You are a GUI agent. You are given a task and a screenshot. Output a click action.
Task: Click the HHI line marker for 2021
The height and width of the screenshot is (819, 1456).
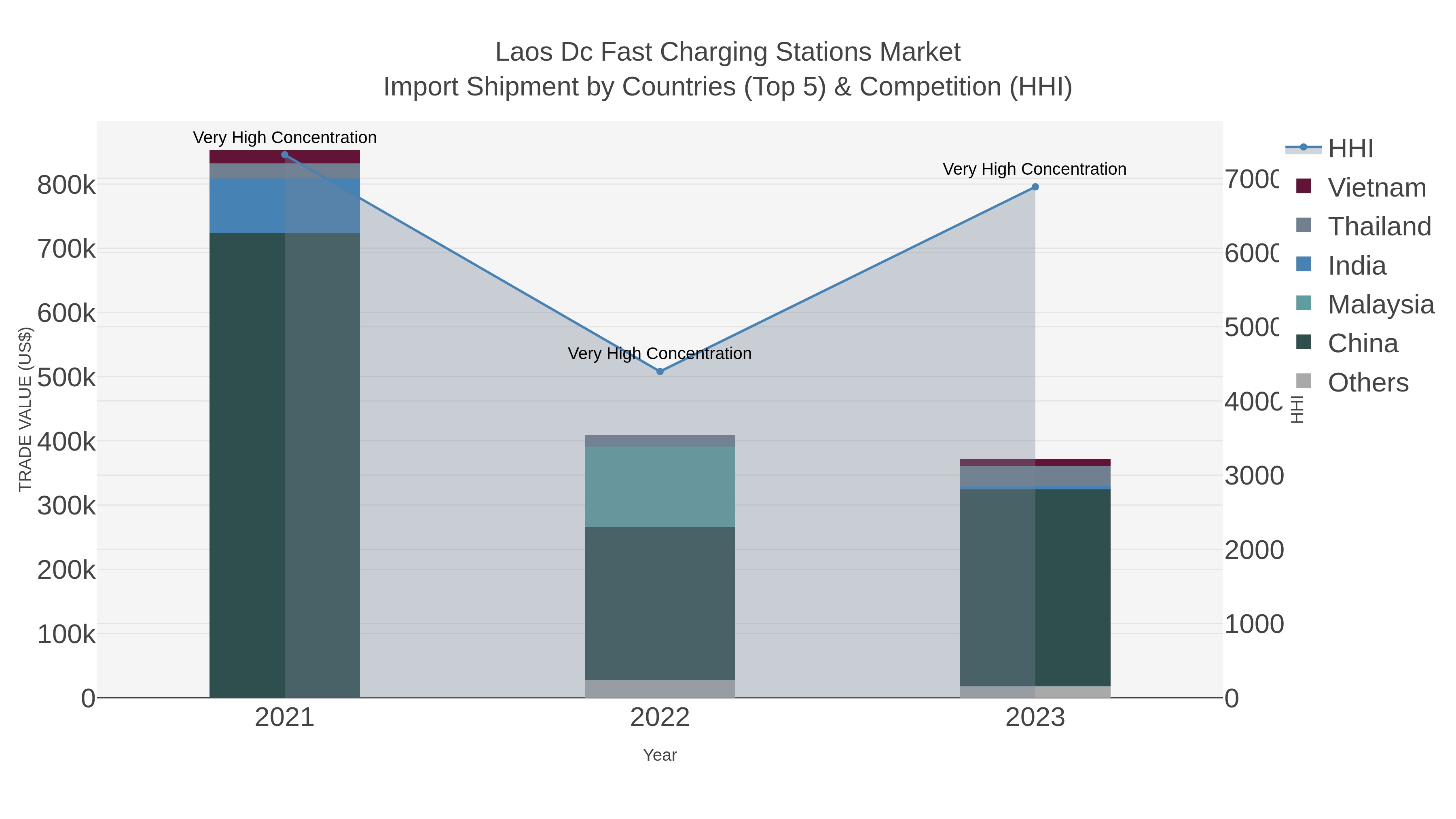click(x=285, y=155)
